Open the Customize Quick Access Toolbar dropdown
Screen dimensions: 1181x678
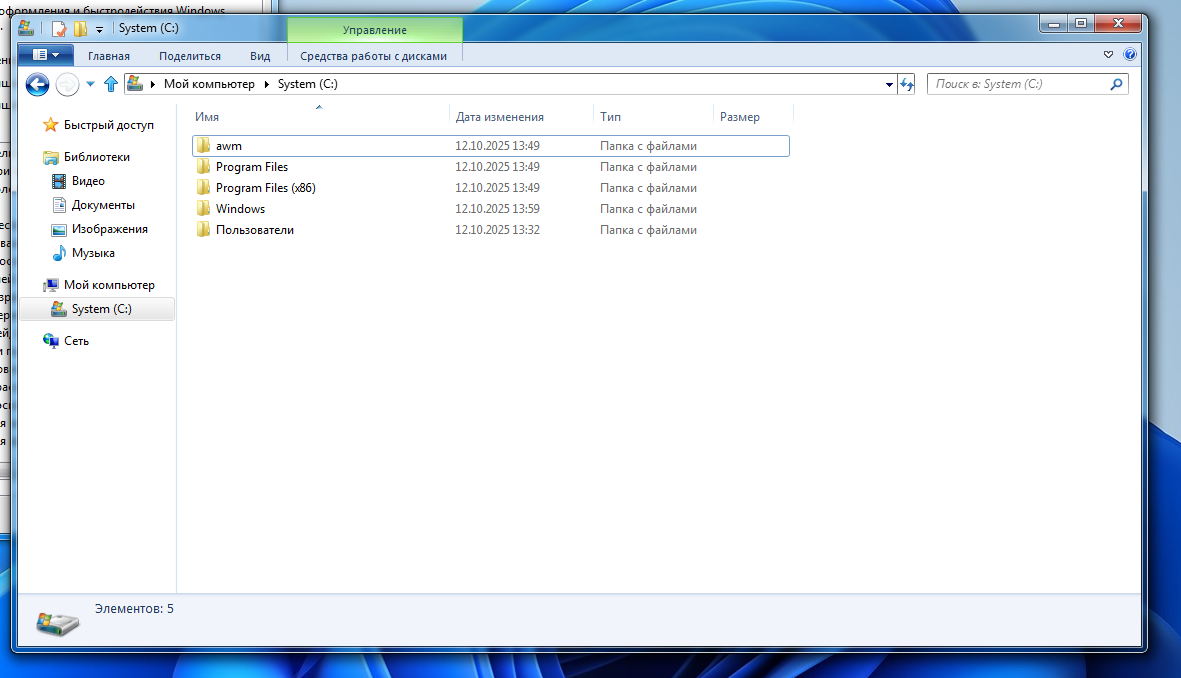tap(99, 30)
